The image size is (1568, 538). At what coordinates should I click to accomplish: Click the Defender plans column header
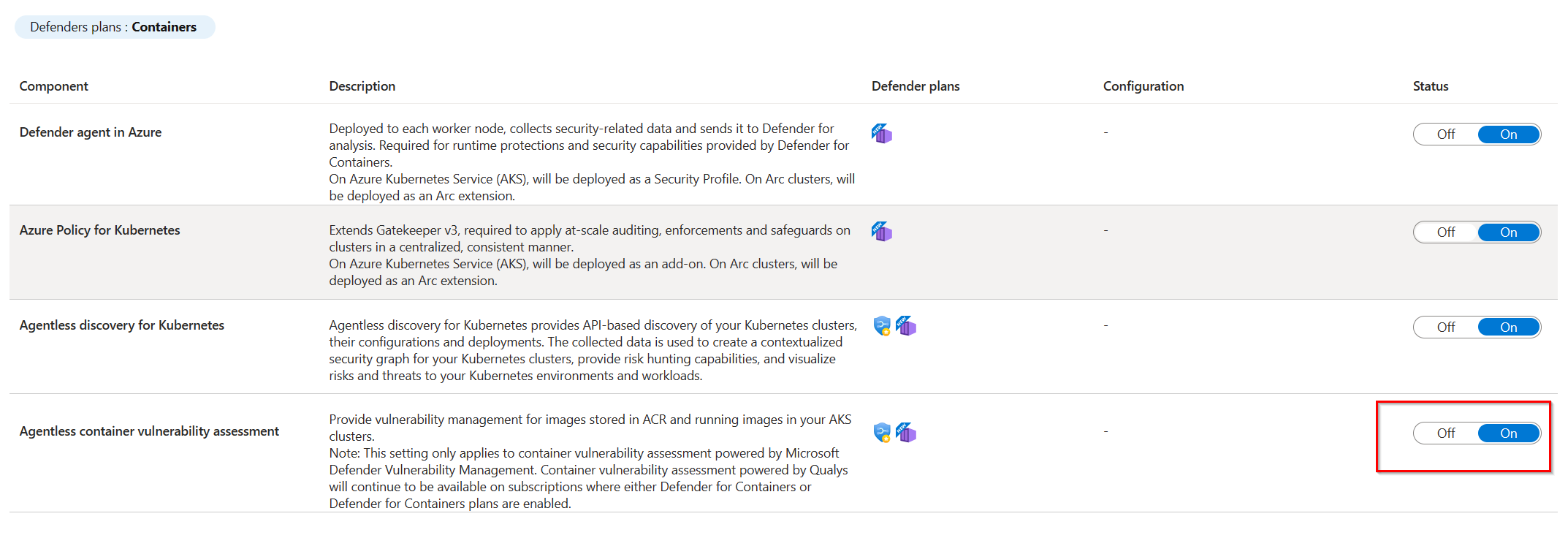tap(916, 86)
